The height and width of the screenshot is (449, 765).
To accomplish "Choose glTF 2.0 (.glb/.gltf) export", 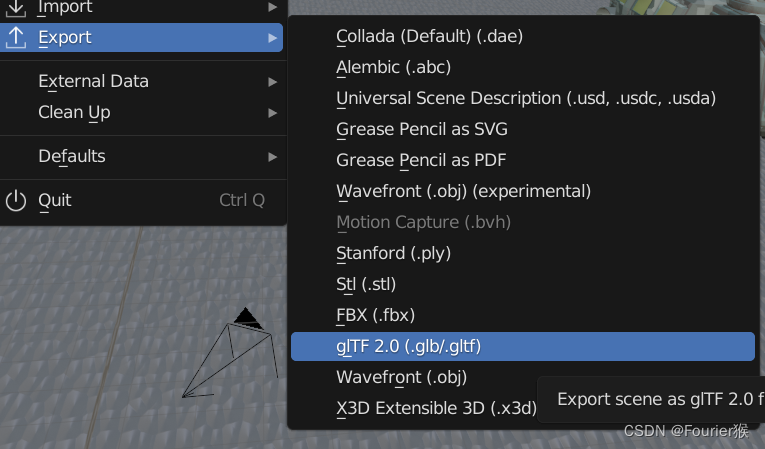I will pos(523,347).
